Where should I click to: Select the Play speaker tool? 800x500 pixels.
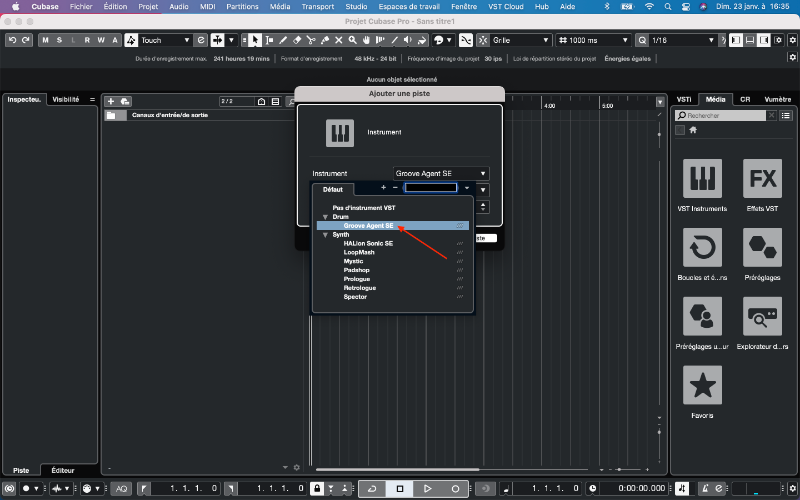click(408, 40)
